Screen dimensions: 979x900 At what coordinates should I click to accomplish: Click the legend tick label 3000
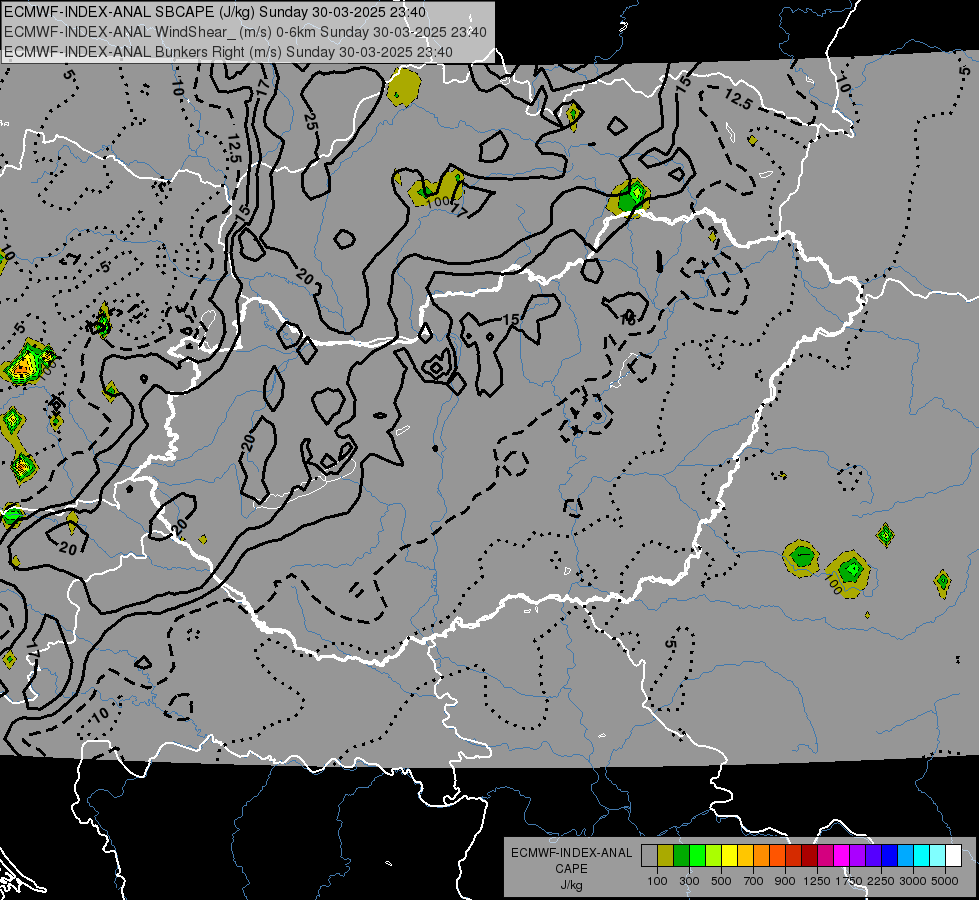click(912, 881)
